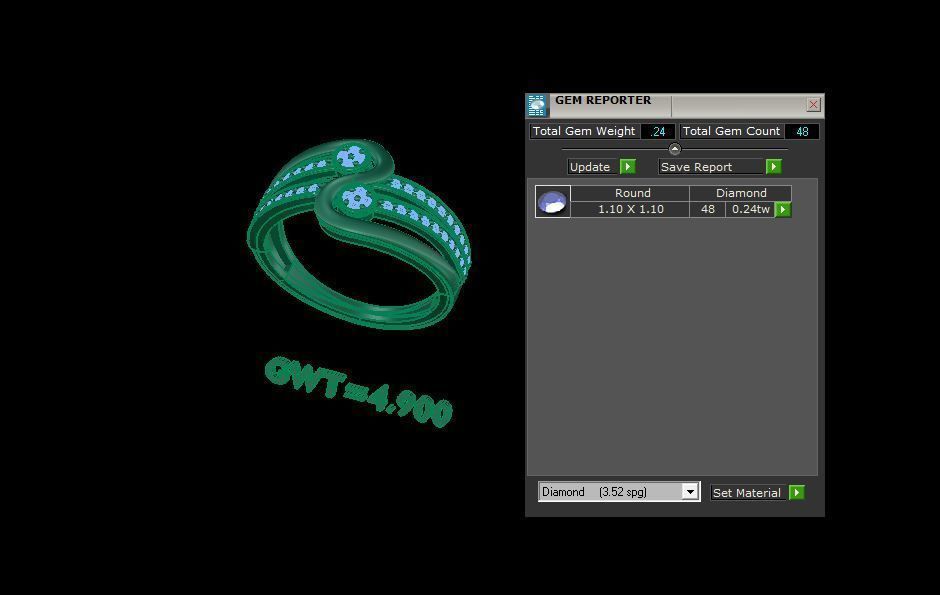Click the Total Gem Weight value .24
940x595 pixels.
[658, 132]
